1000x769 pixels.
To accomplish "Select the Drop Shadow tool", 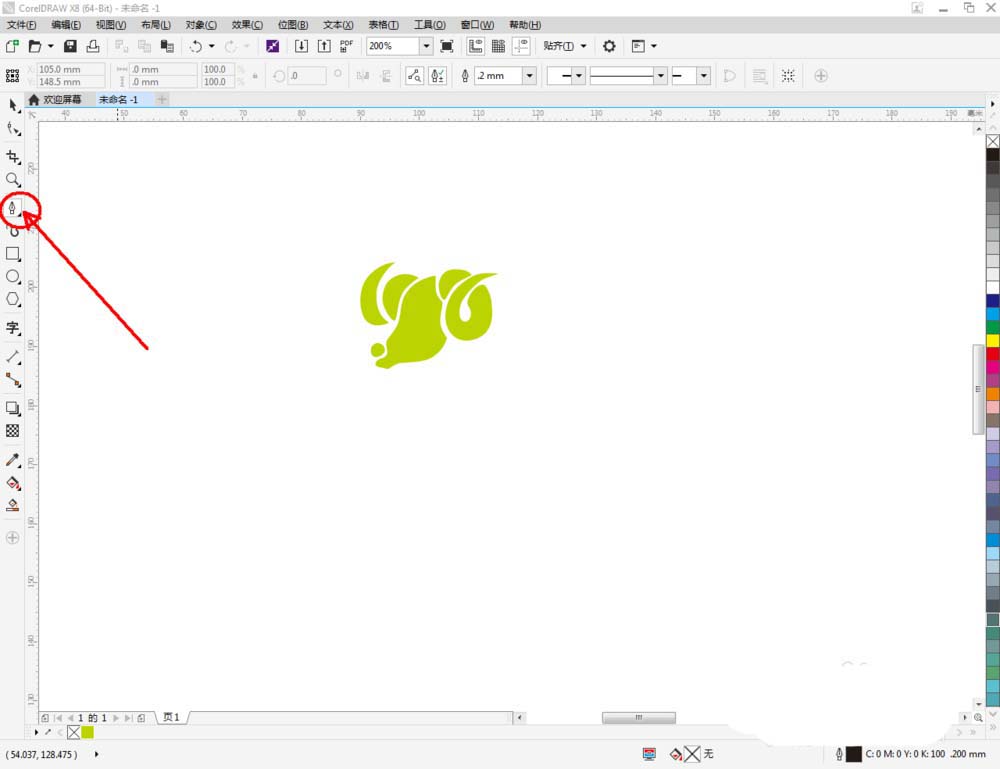I will (x=13, y=408).
